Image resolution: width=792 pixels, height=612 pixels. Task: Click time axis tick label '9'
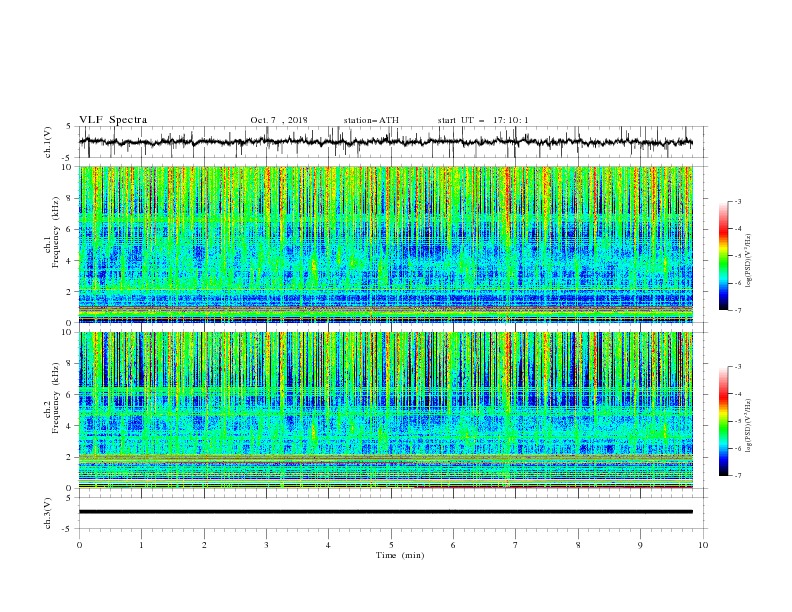pos(640,545)
